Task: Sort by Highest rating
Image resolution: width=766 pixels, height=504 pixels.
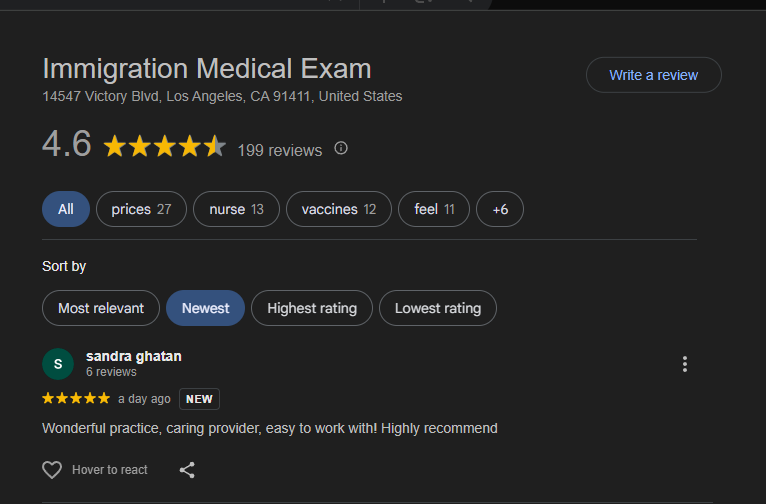Action: point(312,308)
